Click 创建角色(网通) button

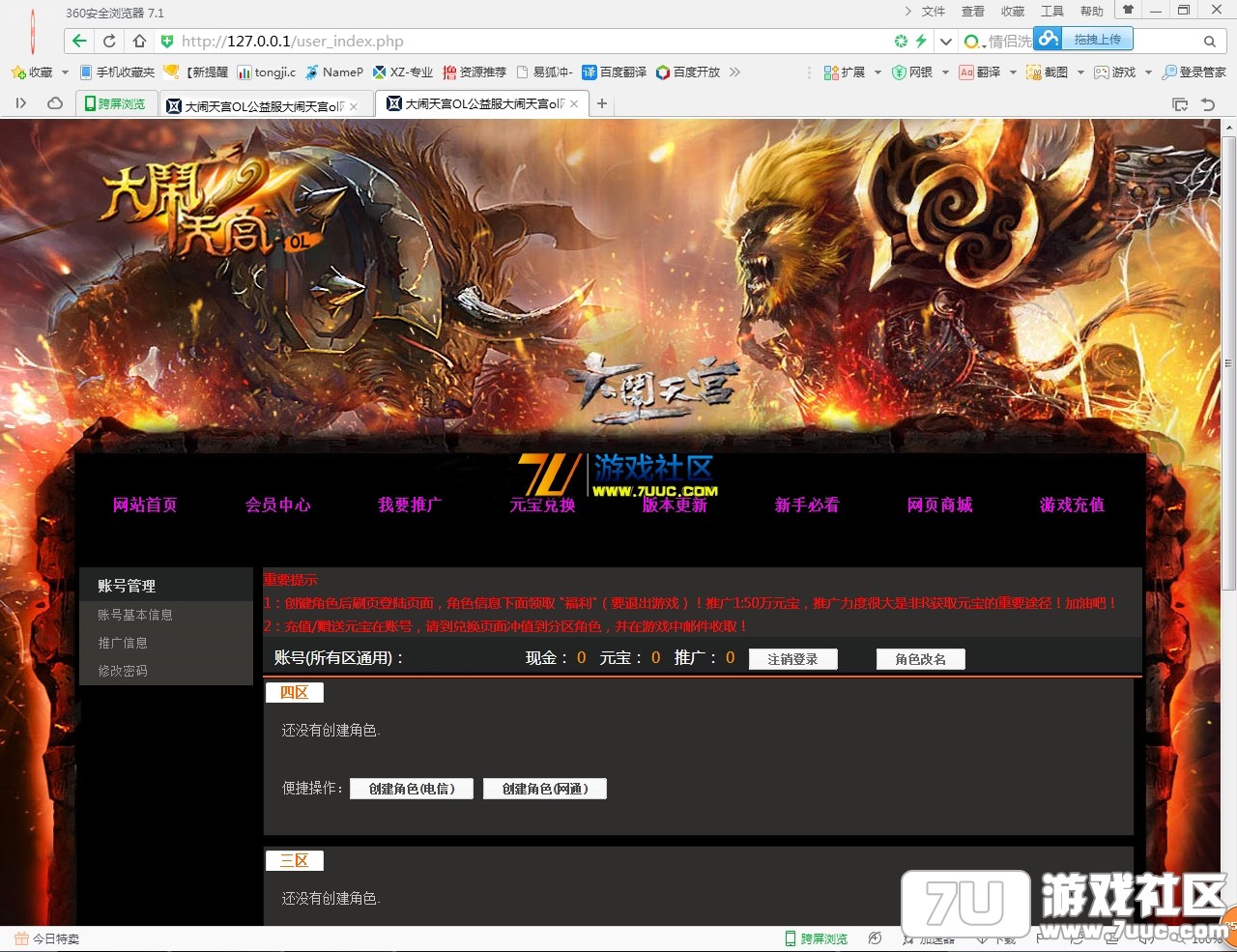click(545, 789)
